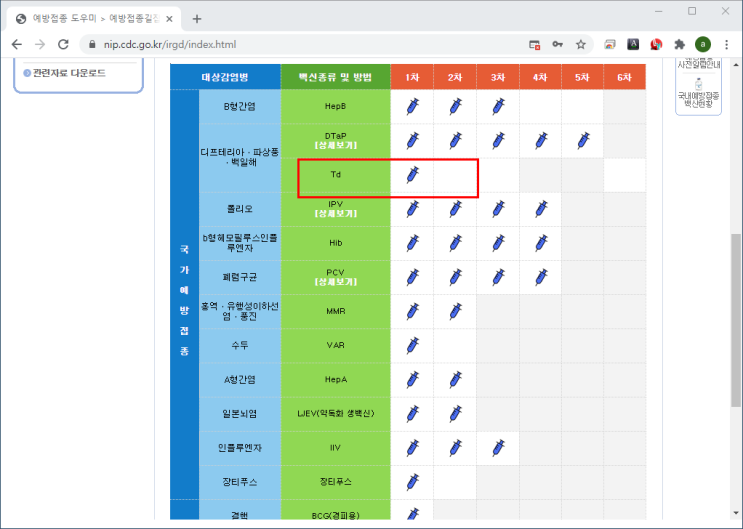The image size is (743, 529).
Task: Click the HepB 1차 syringe icon
Action: click(x=413, y=106)
